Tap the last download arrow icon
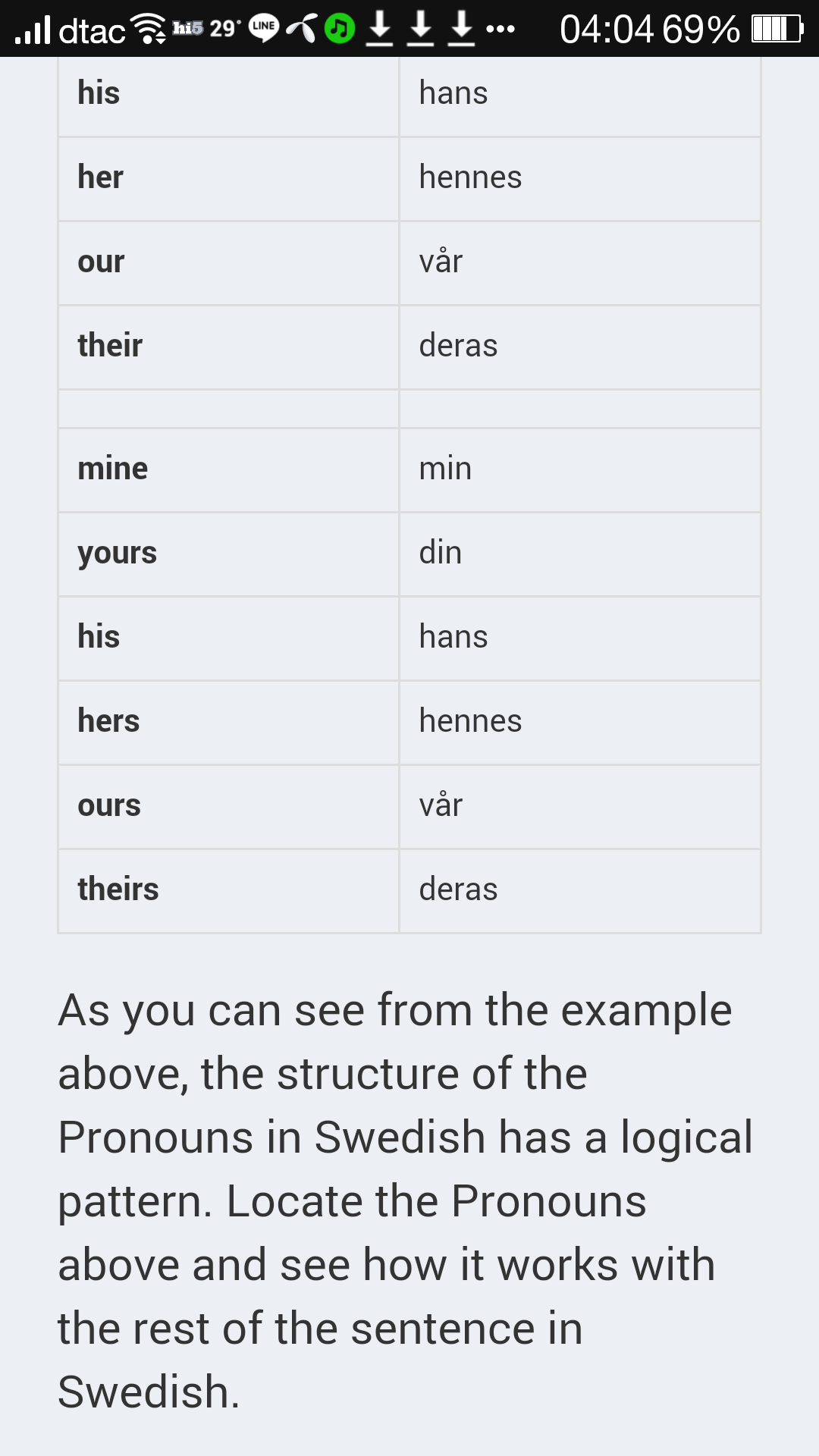 click(x=461, y=29)
